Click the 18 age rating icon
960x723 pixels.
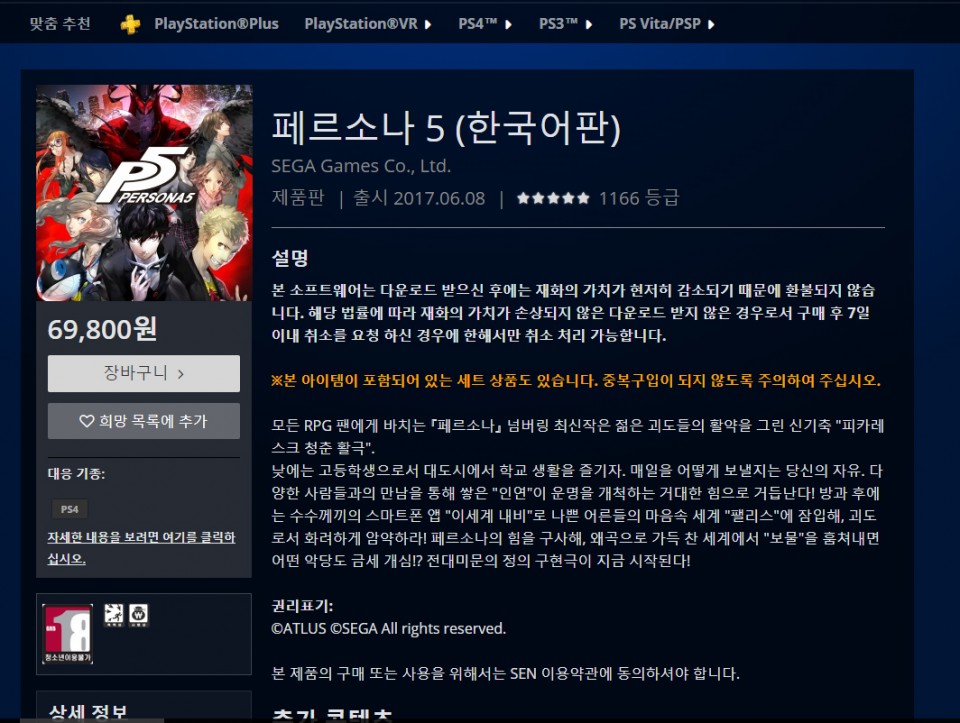[67, 634]
